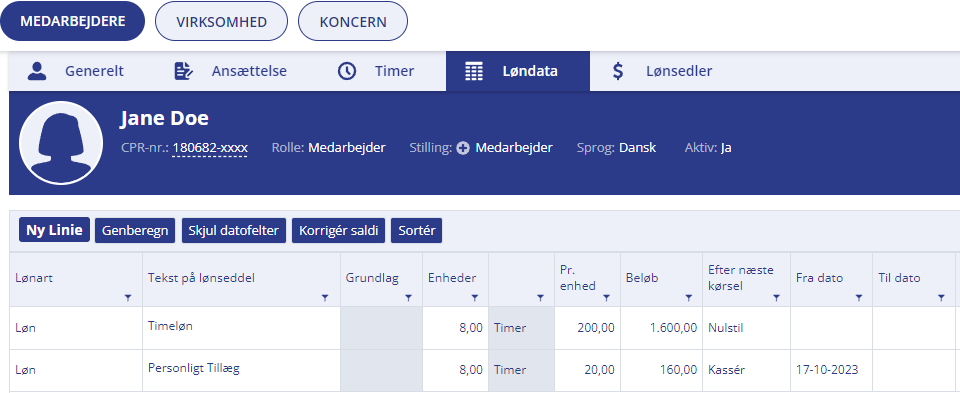Image resolution: width=960 pixels, height=393 pixels.
Task: Click the person icon beside Generelt
Action: [x=38, y=71]
